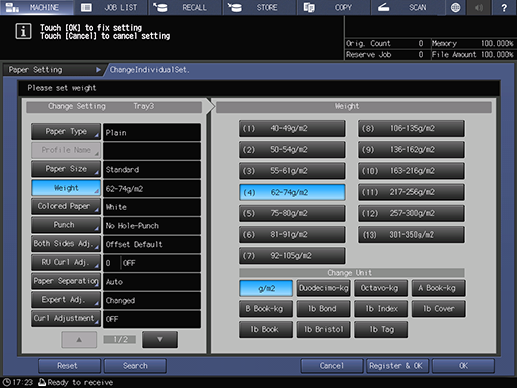This screenshot has width=517, height=388.
Task: Select weight 75-80g/m2 option
Action: pyautogui.click(x=292, y=213)
